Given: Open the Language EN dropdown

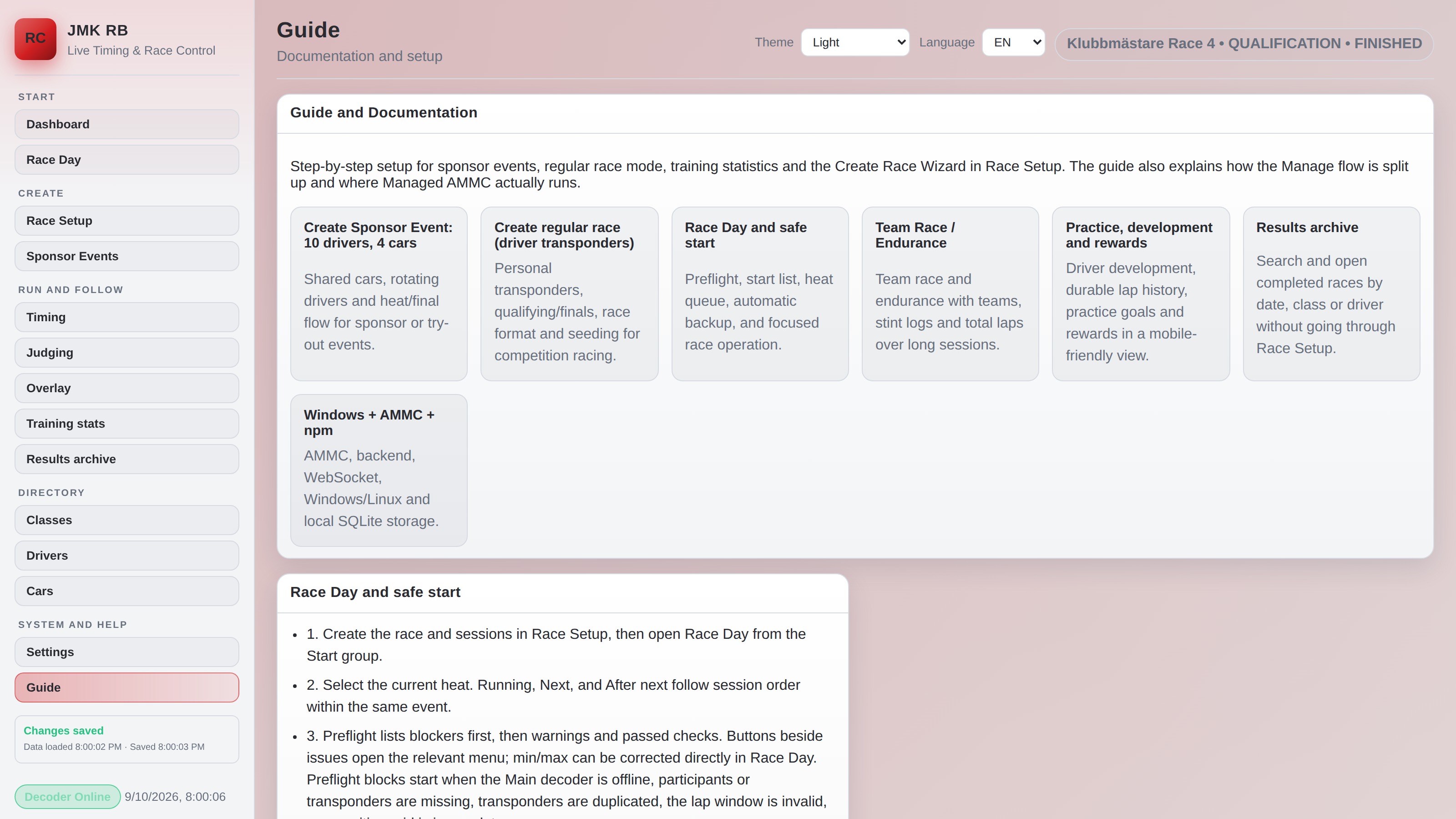Looking at the screenshot, I should 1013,42.
